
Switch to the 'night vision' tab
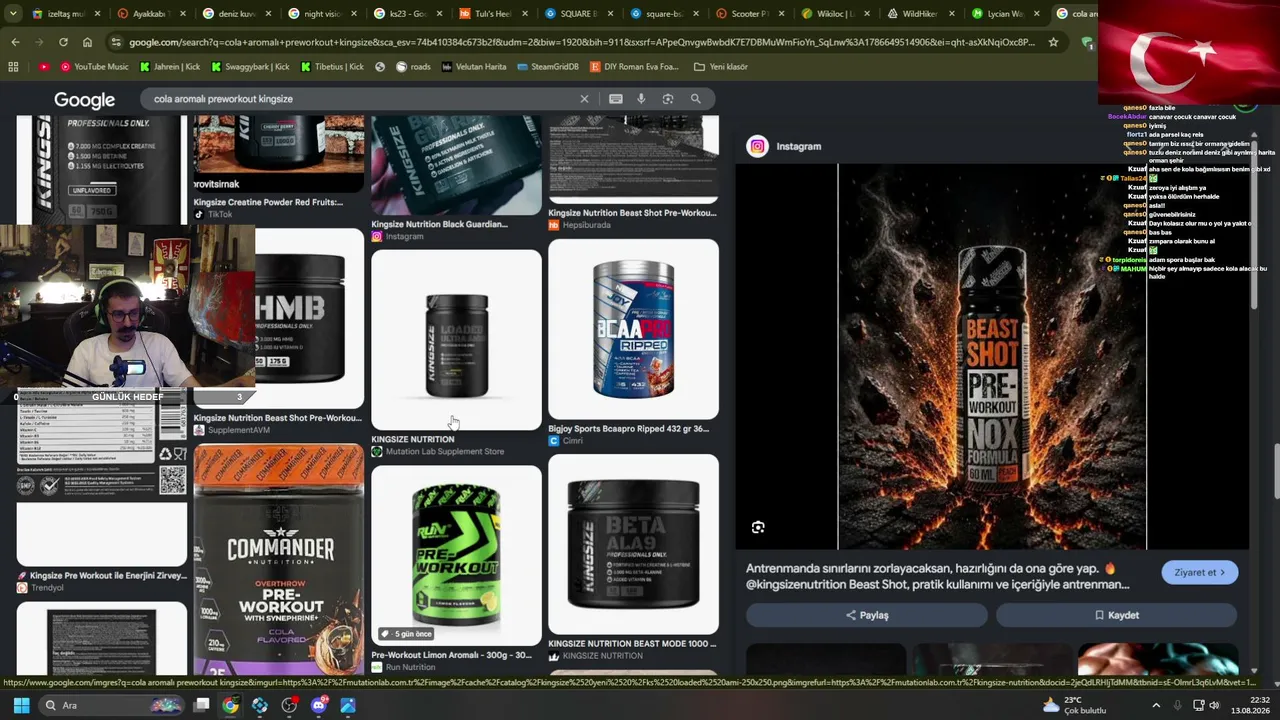[x=322, y=14]
